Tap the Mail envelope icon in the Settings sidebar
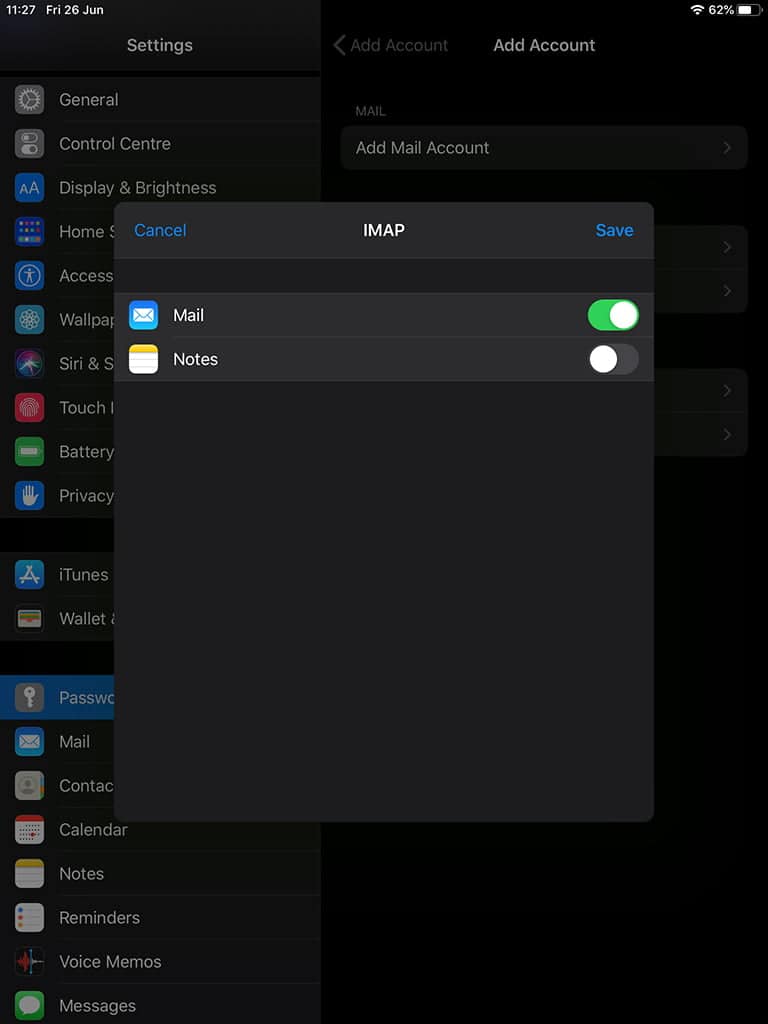The height and width of the screenshot is (1024, 768). [29, 742]
